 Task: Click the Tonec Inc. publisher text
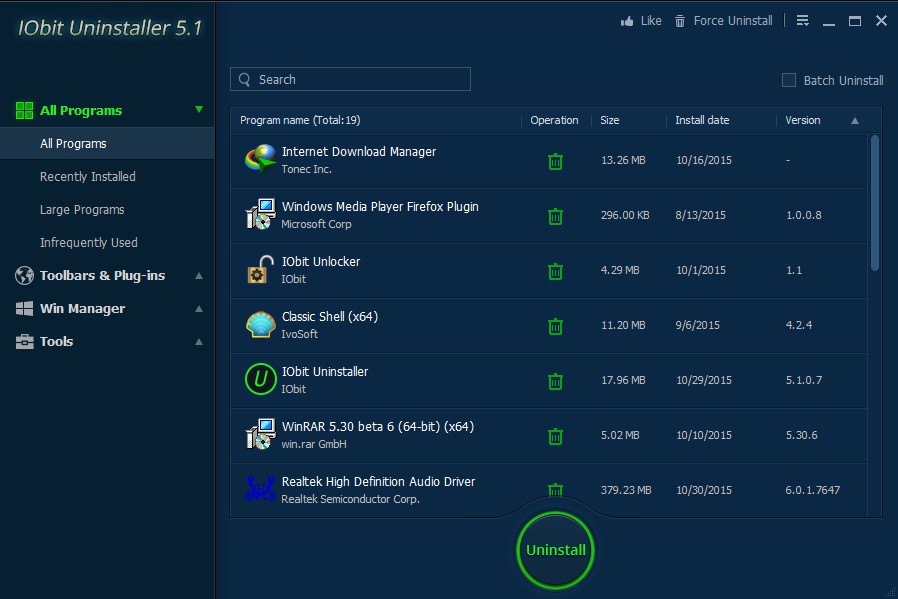(x=306, y=170)
